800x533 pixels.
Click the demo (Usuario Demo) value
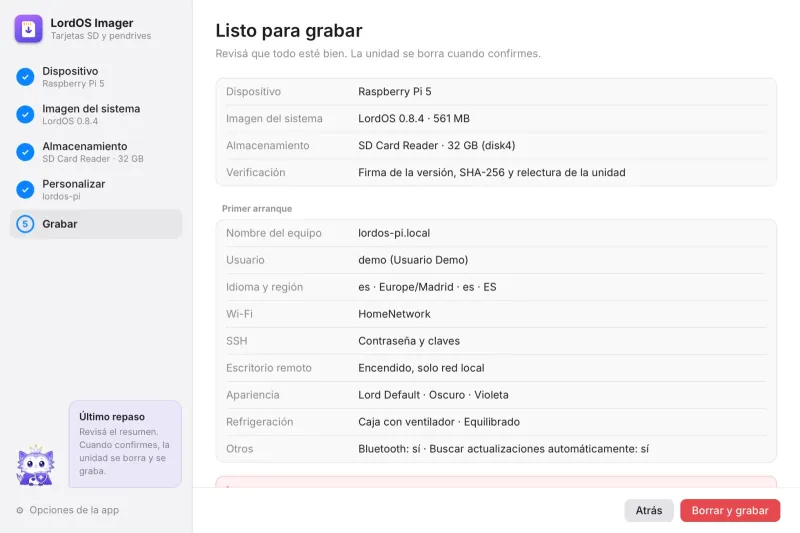(x=413, y=260)
